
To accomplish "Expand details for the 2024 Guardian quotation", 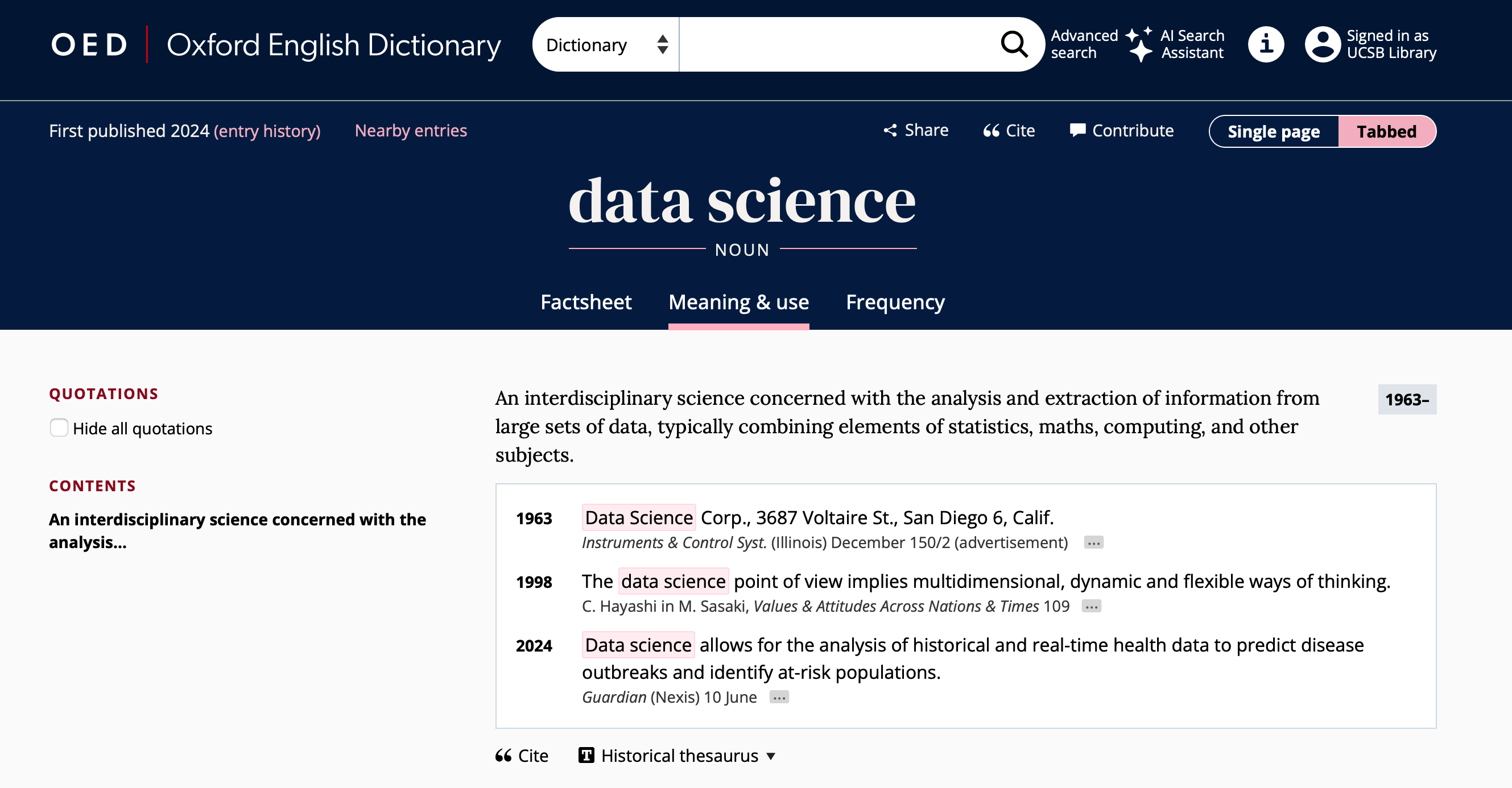I will click(x=779, y=698).
